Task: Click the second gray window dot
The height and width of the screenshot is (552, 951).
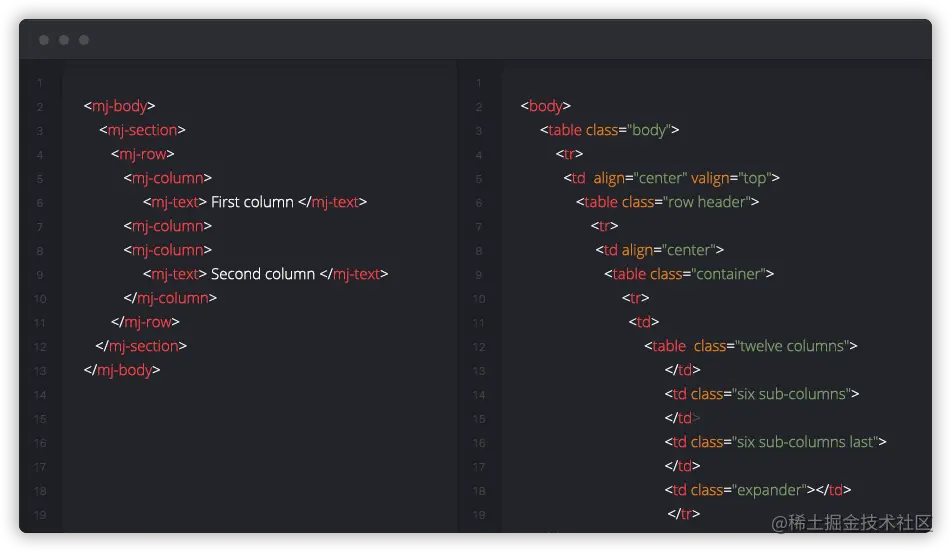Action: 64,40
